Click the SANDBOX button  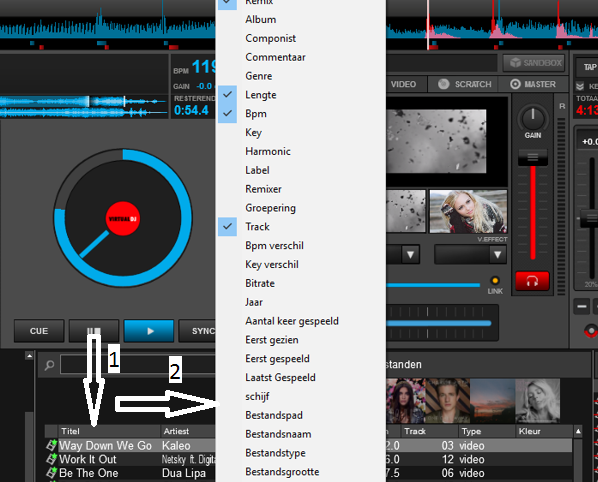(x=534, y=63)
